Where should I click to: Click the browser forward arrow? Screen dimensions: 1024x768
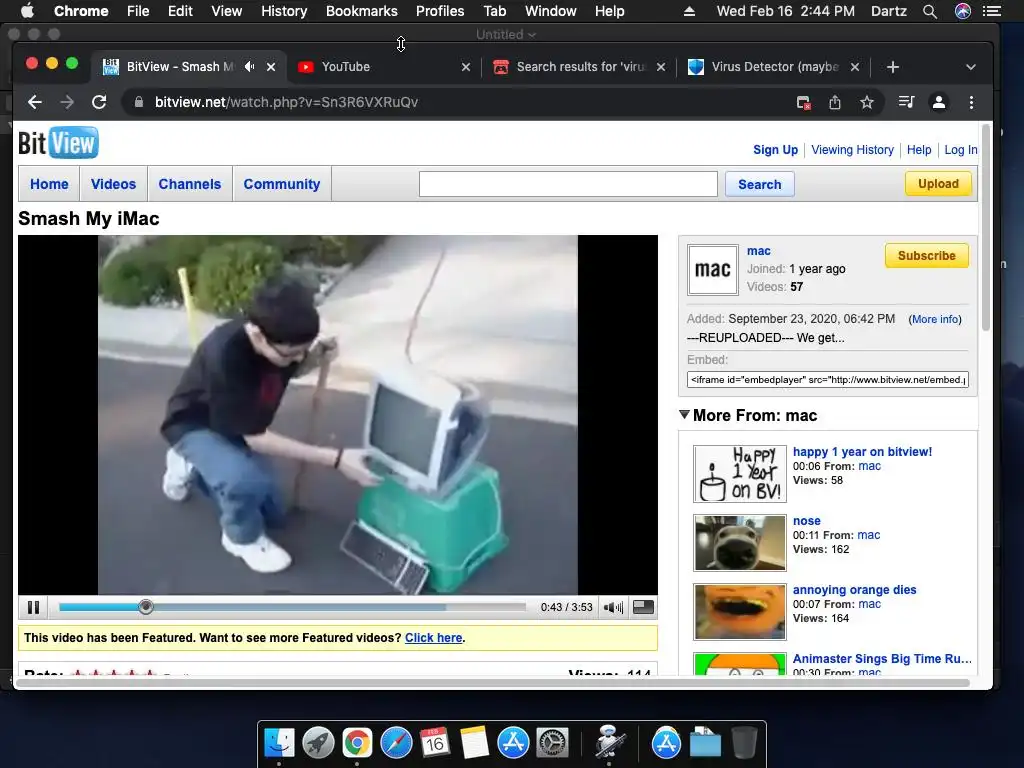(67, 102)
